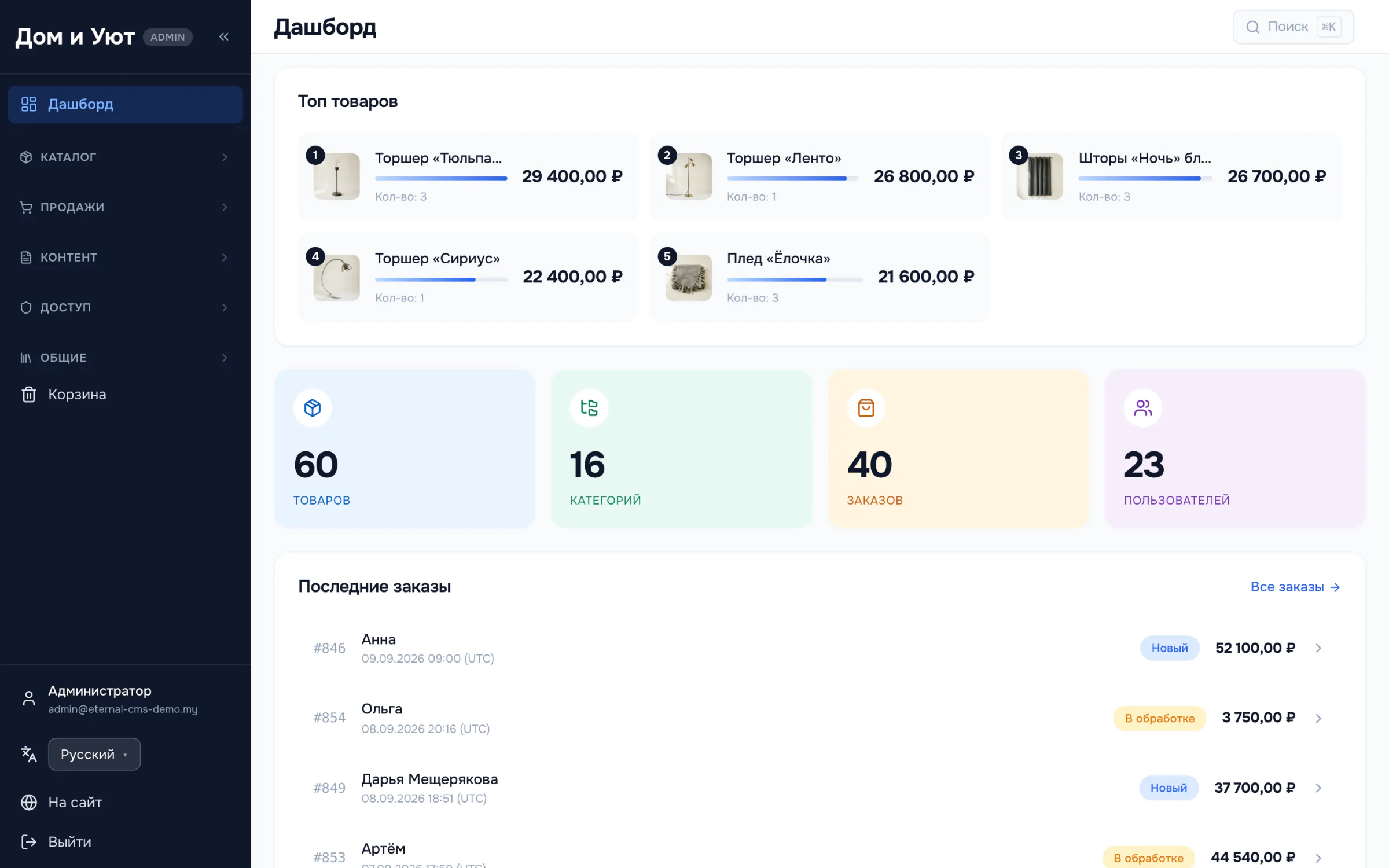Image resolution: width=1389 pixels, height=868 pixels.
Task: Open the Дашборд menu item
Action: 125,104
